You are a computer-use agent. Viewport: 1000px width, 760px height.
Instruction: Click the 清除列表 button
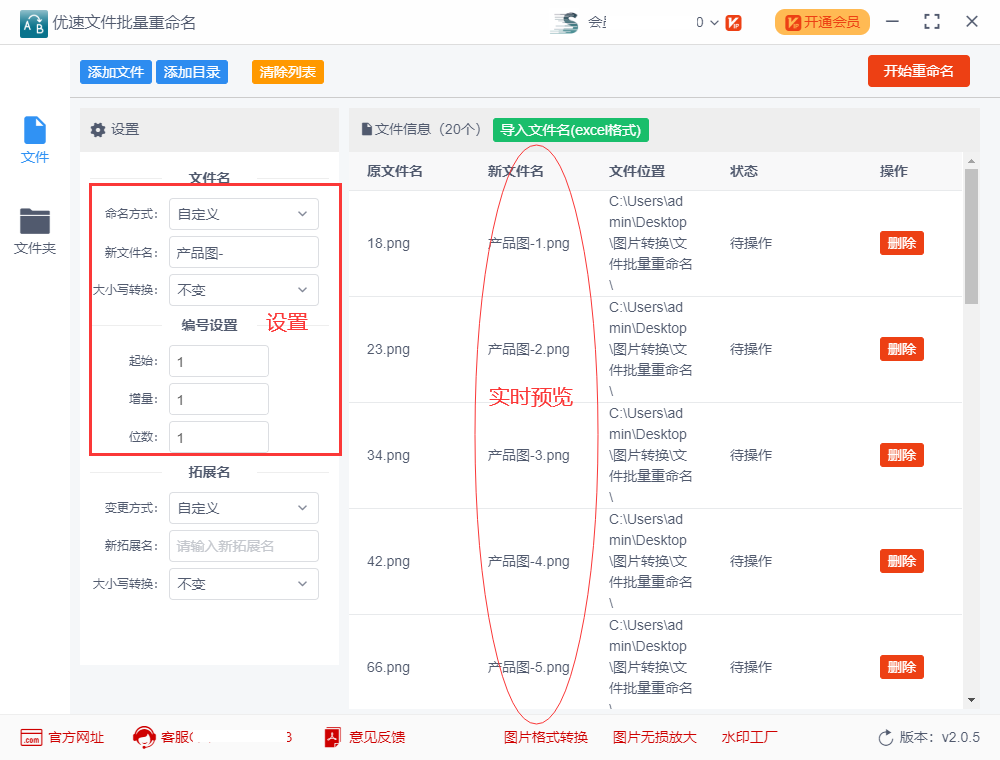point(288,72)
